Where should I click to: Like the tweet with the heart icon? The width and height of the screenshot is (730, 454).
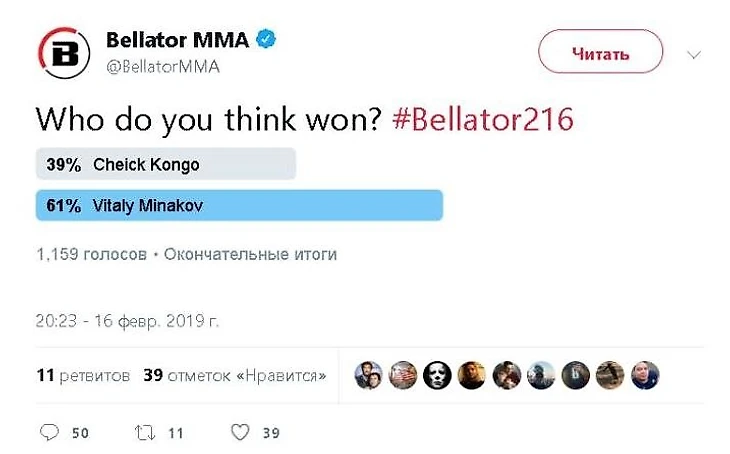(x=239, y=432)
